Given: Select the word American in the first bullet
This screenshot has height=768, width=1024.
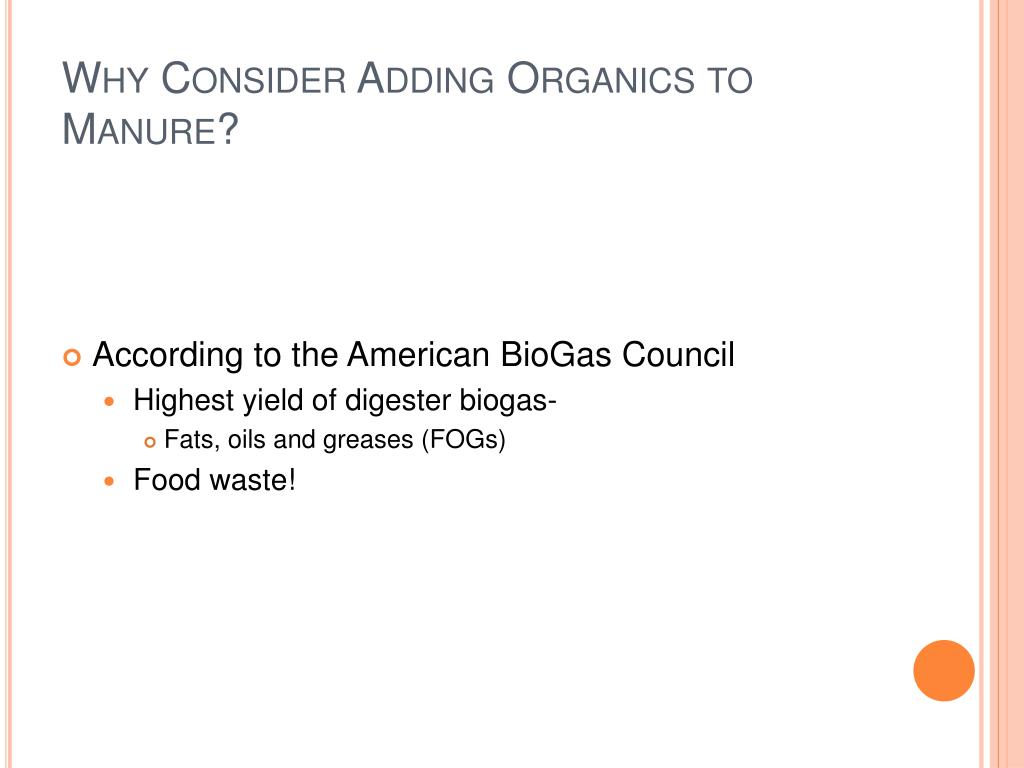Looking at the screenshot, I should click(x=418, y=355).
